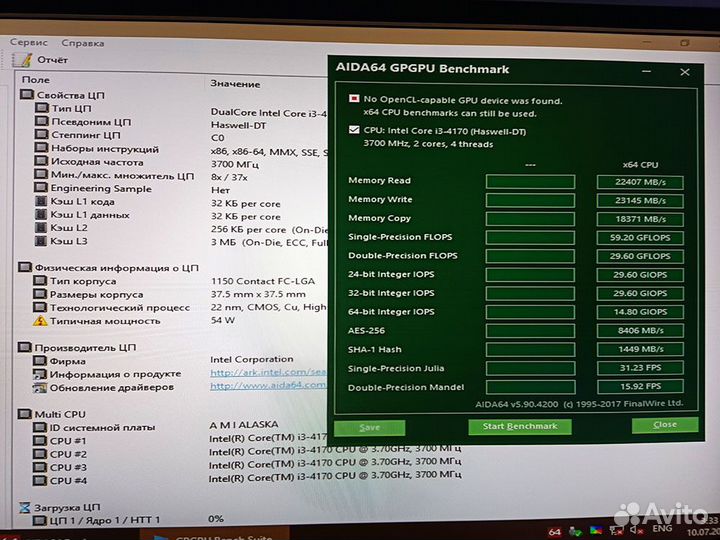Click the Отчёт report toolbar button

pyautogui.click(x=40, y=60)
